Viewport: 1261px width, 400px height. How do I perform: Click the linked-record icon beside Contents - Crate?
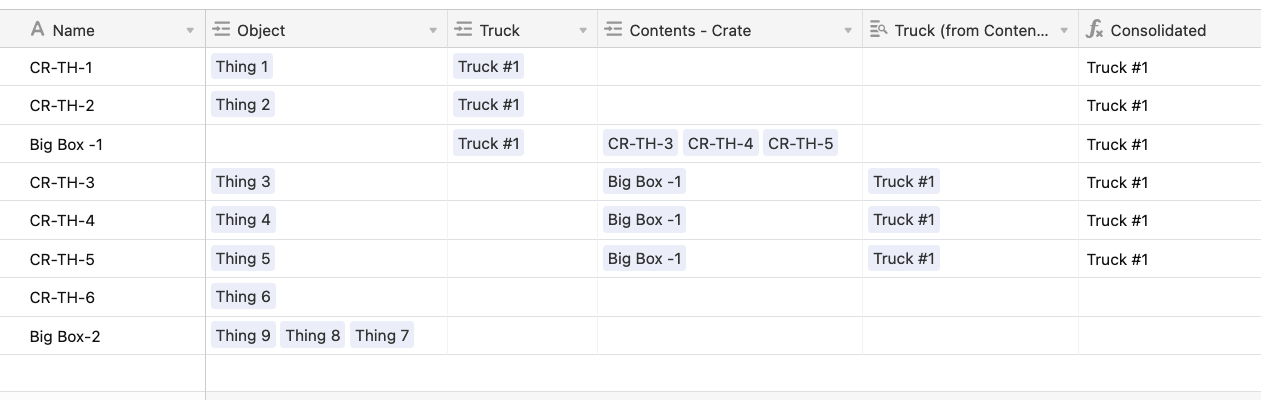613,30
